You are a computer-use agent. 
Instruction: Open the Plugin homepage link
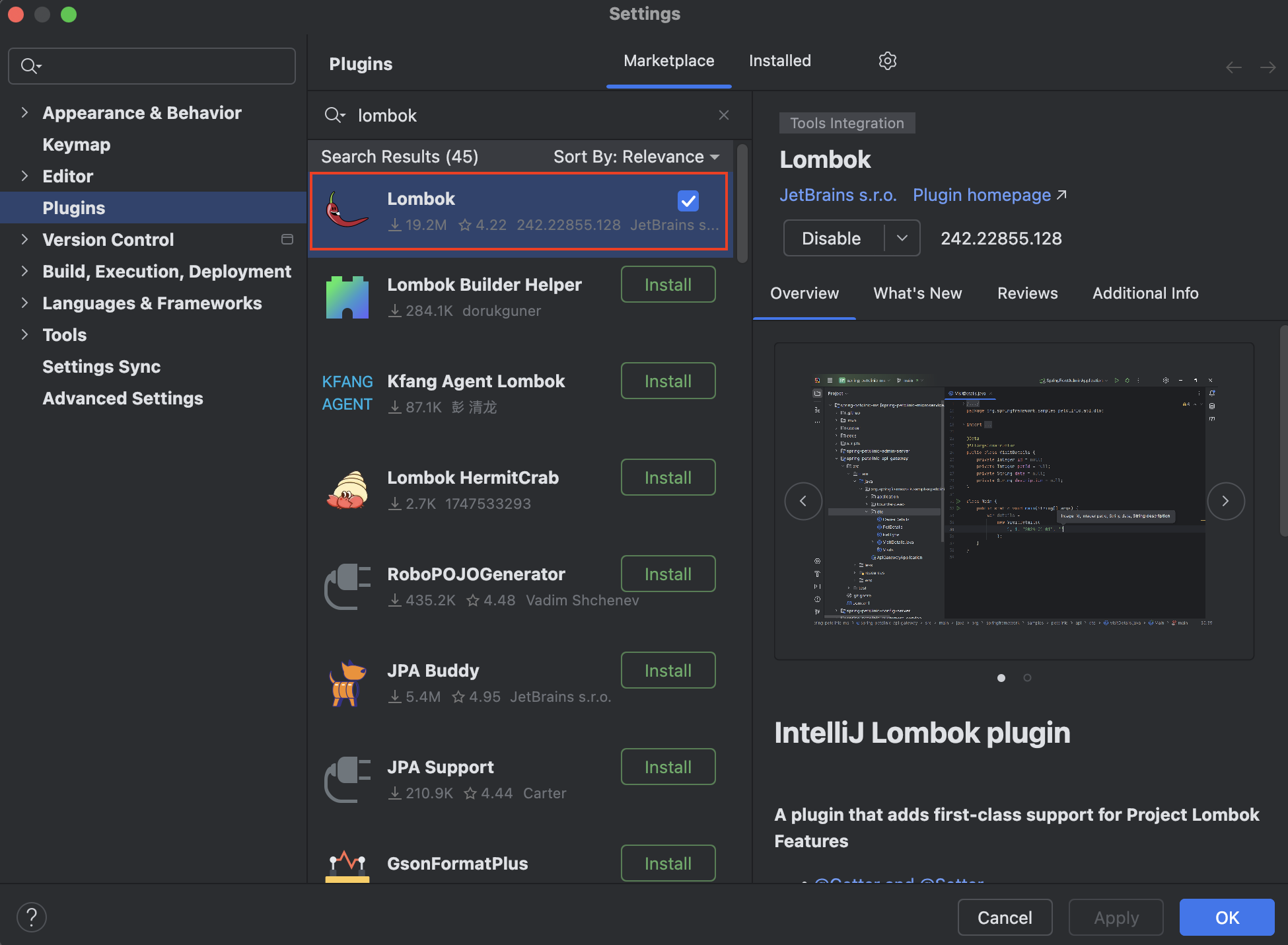coord(982,195)
